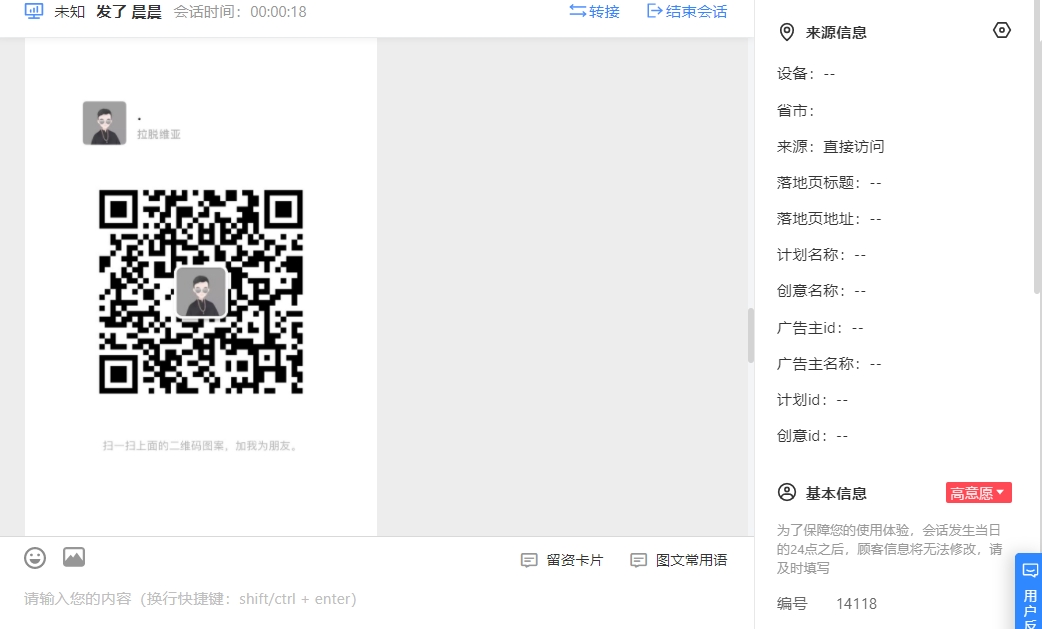Click the 广告主名称 row
Screen dimensions: 1042x629
(829, 363)
